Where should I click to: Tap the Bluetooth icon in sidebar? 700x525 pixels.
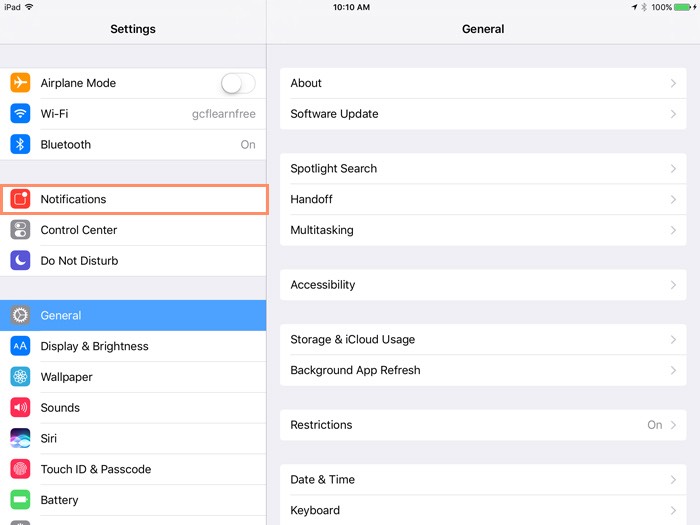pos(20,145)
